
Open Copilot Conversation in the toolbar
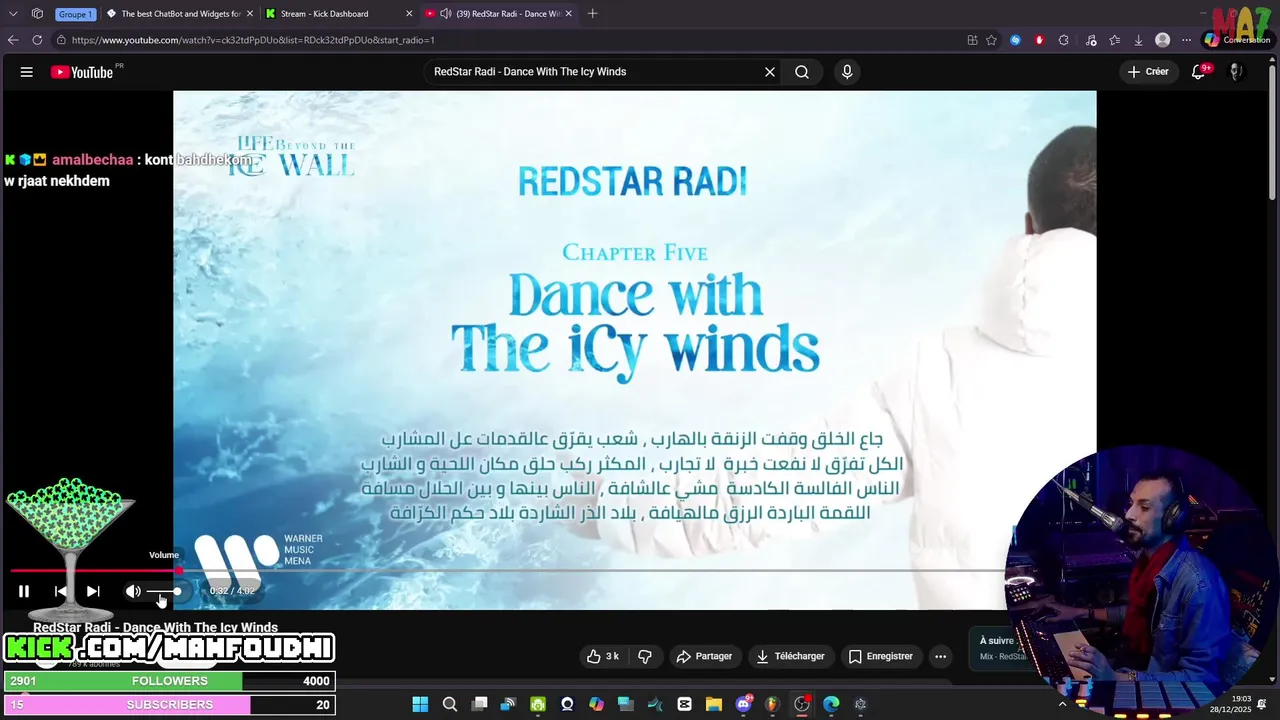[x=1237, y=40]
